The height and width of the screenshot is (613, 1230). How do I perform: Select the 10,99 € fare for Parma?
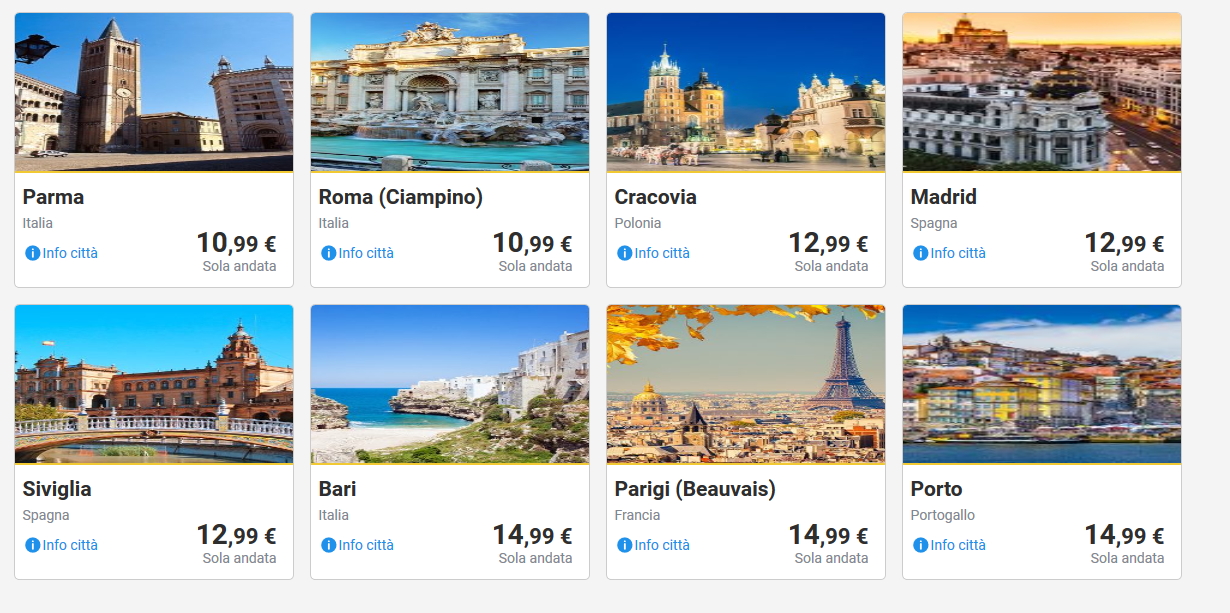236,243
